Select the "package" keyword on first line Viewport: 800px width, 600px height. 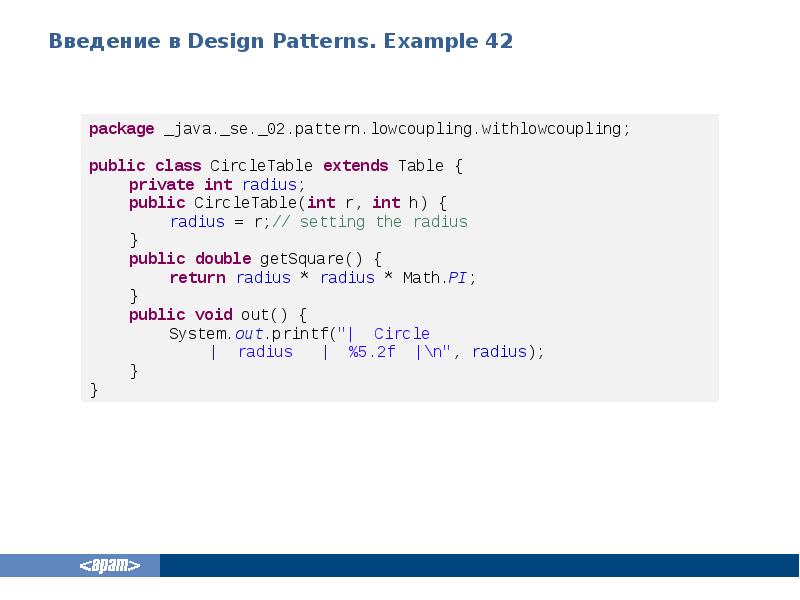(121, 129)
